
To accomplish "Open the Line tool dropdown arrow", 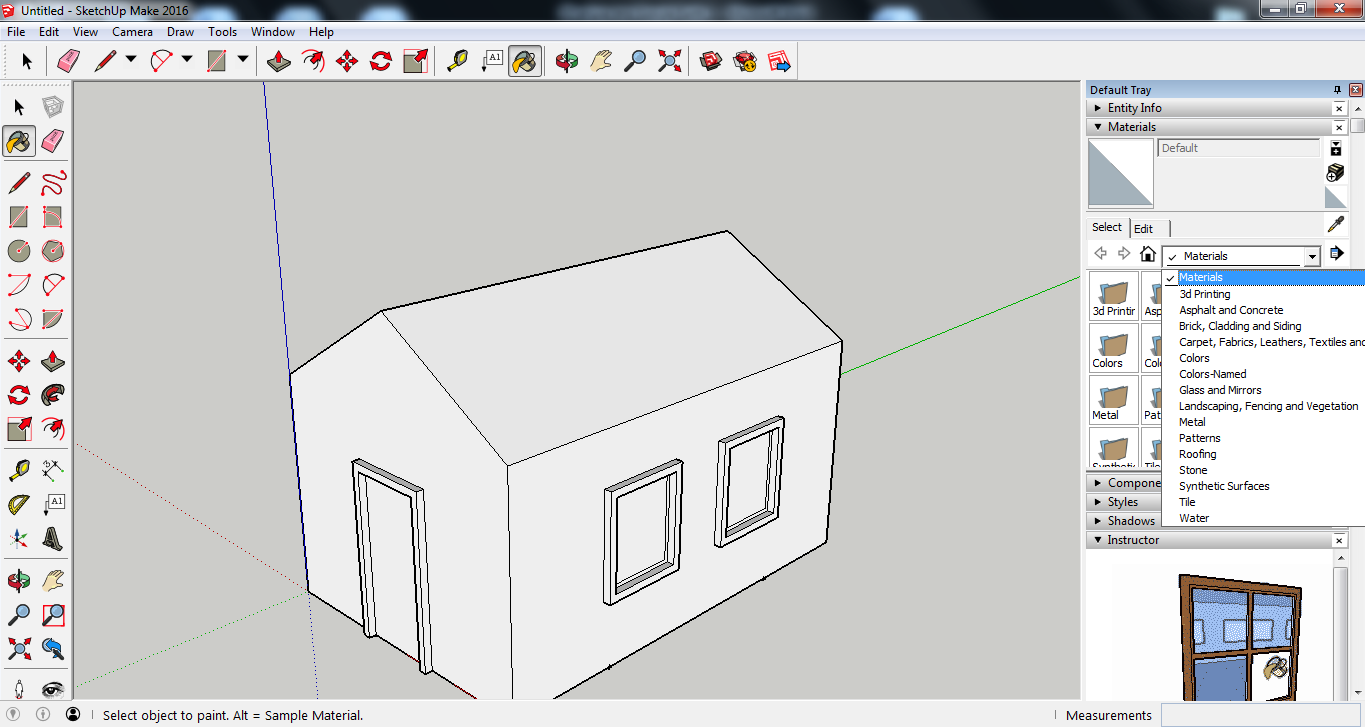I will (x=131, y=61).
